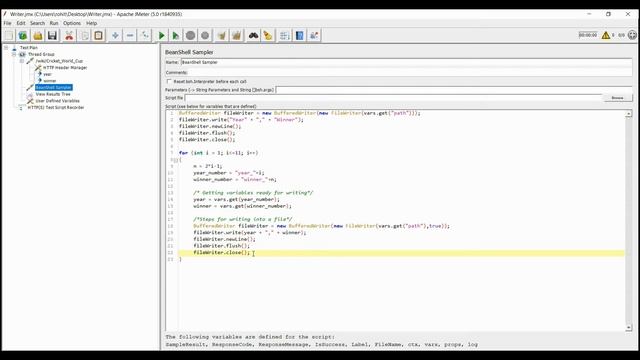Select User Defined Variables in the tree
This screenshot has width=640, height=360.
point(57,101)
